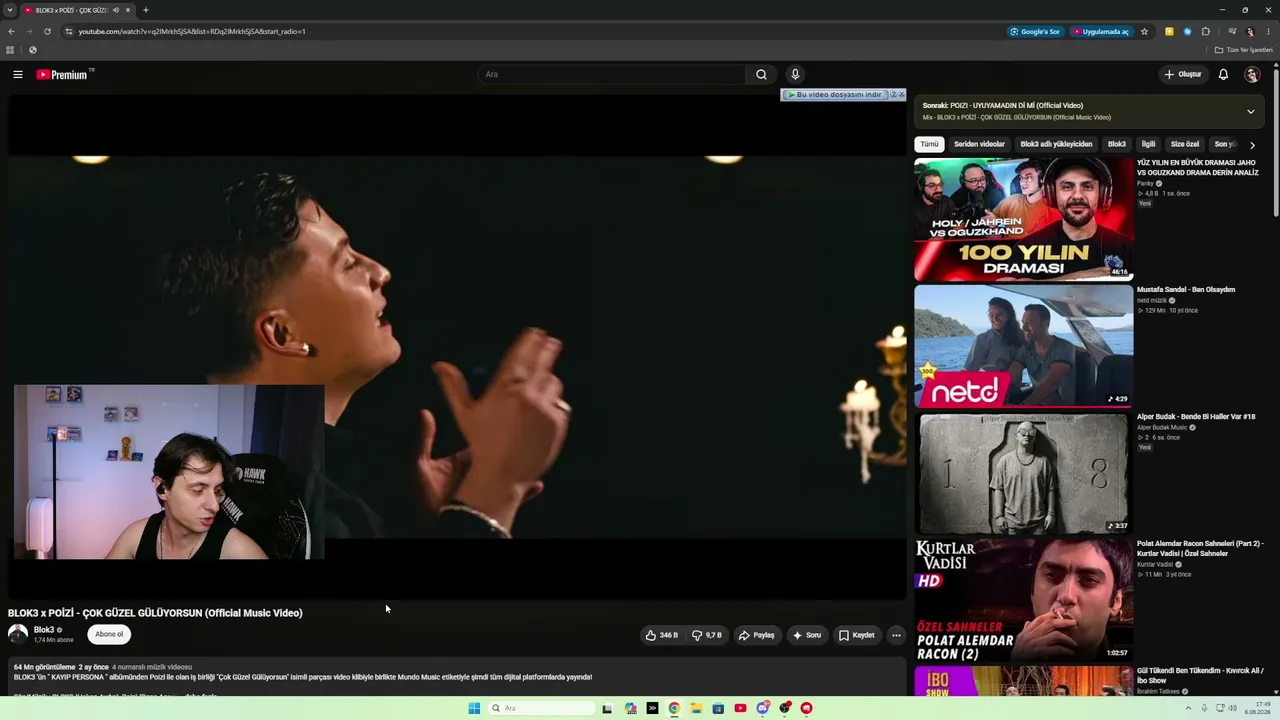The width and height of the screenshot is (1280, 720).
Task: Open Chrome's three-dot menu
Action: point(1268,31)
